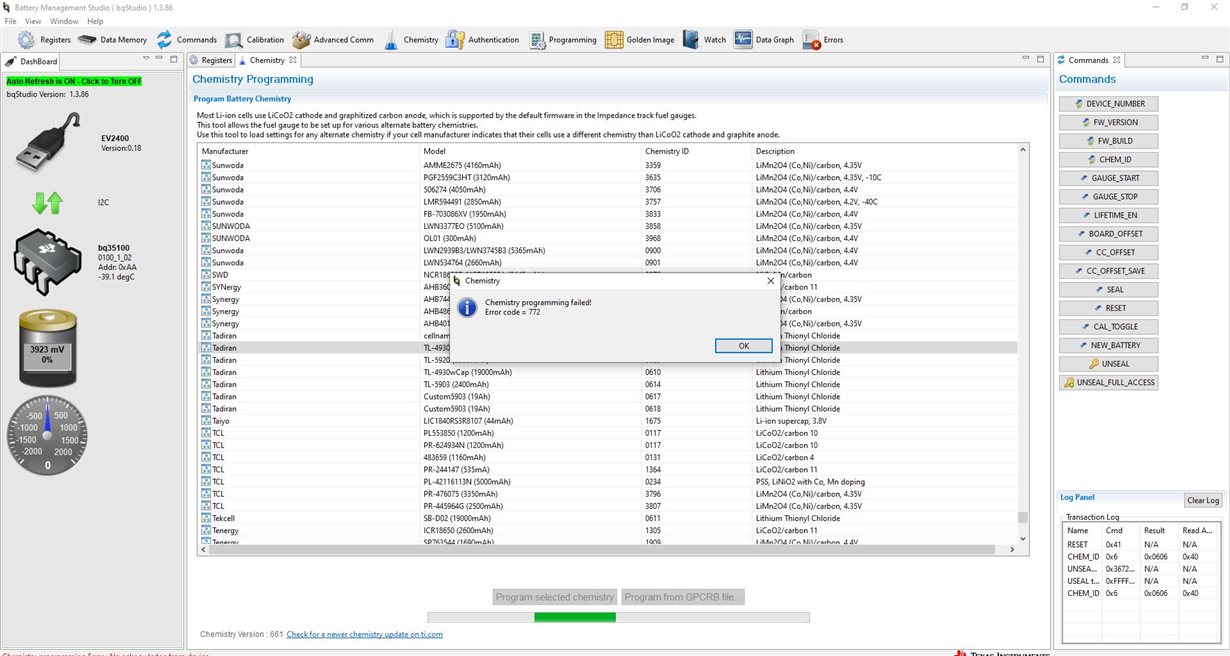Open the Chemistry toolbar item
Image resolution: width=1230 pixels, height=656 pixels.
point(410,40)
